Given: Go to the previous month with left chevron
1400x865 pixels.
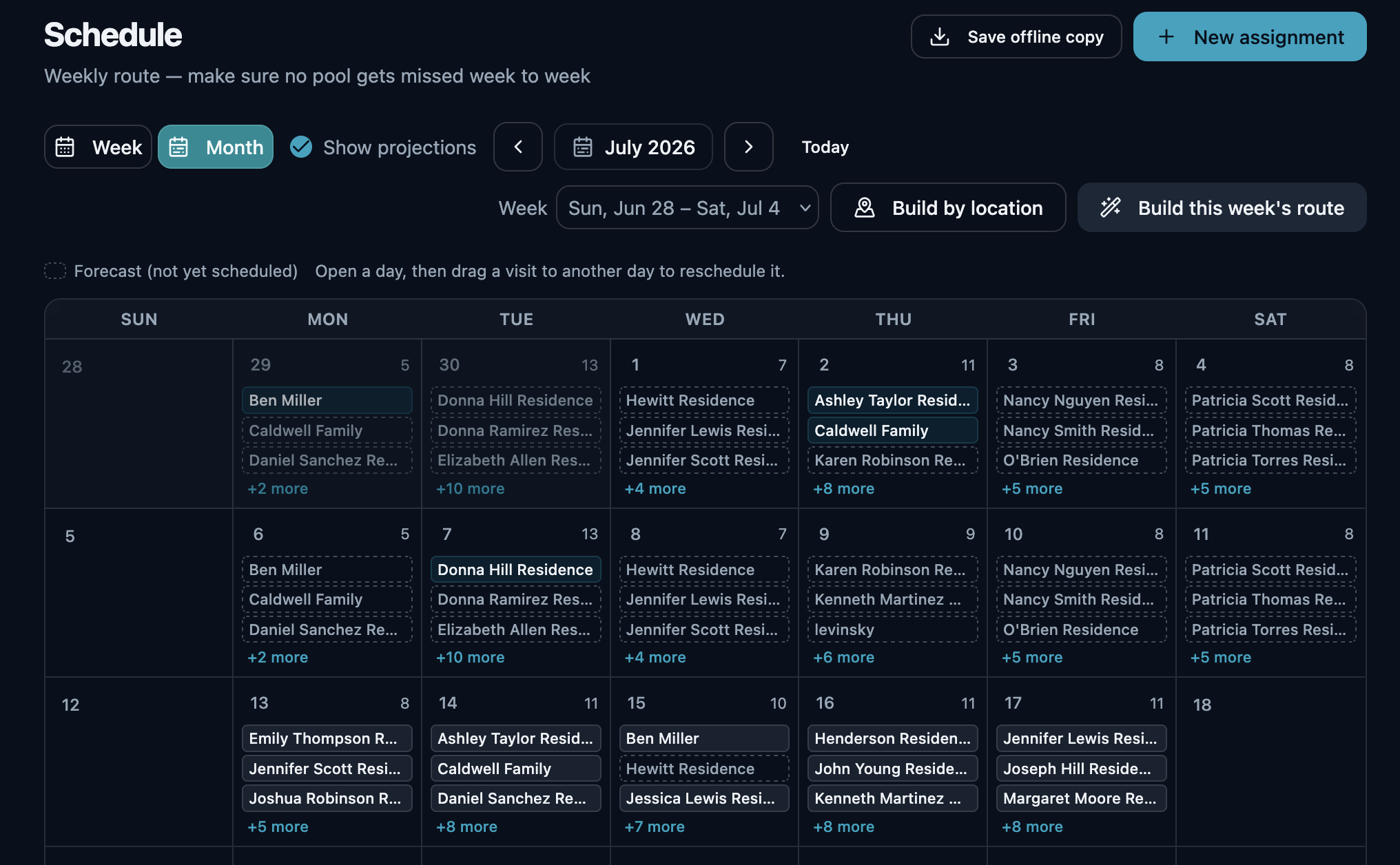Looking at the screenshot, I should [518, 147].
